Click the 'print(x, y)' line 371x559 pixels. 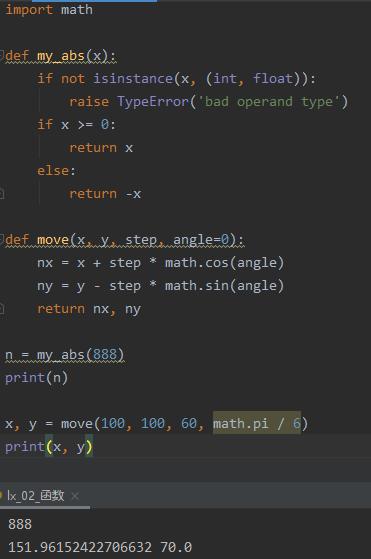pyautogui.click(x=49, y=446)
